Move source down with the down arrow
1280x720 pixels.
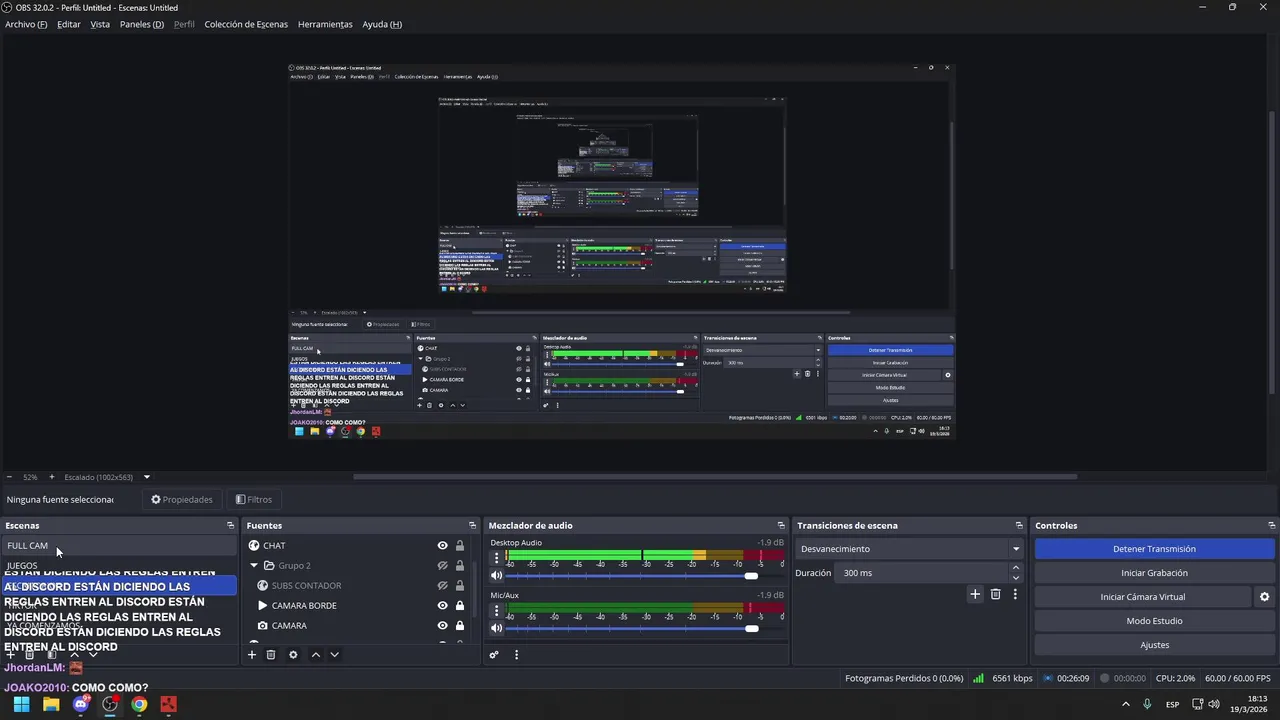(x=335, y=655)
